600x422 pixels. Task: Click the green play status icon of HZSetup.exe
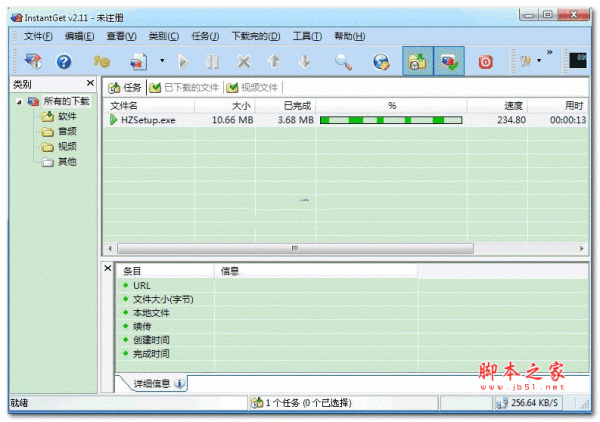click(113, 120)
